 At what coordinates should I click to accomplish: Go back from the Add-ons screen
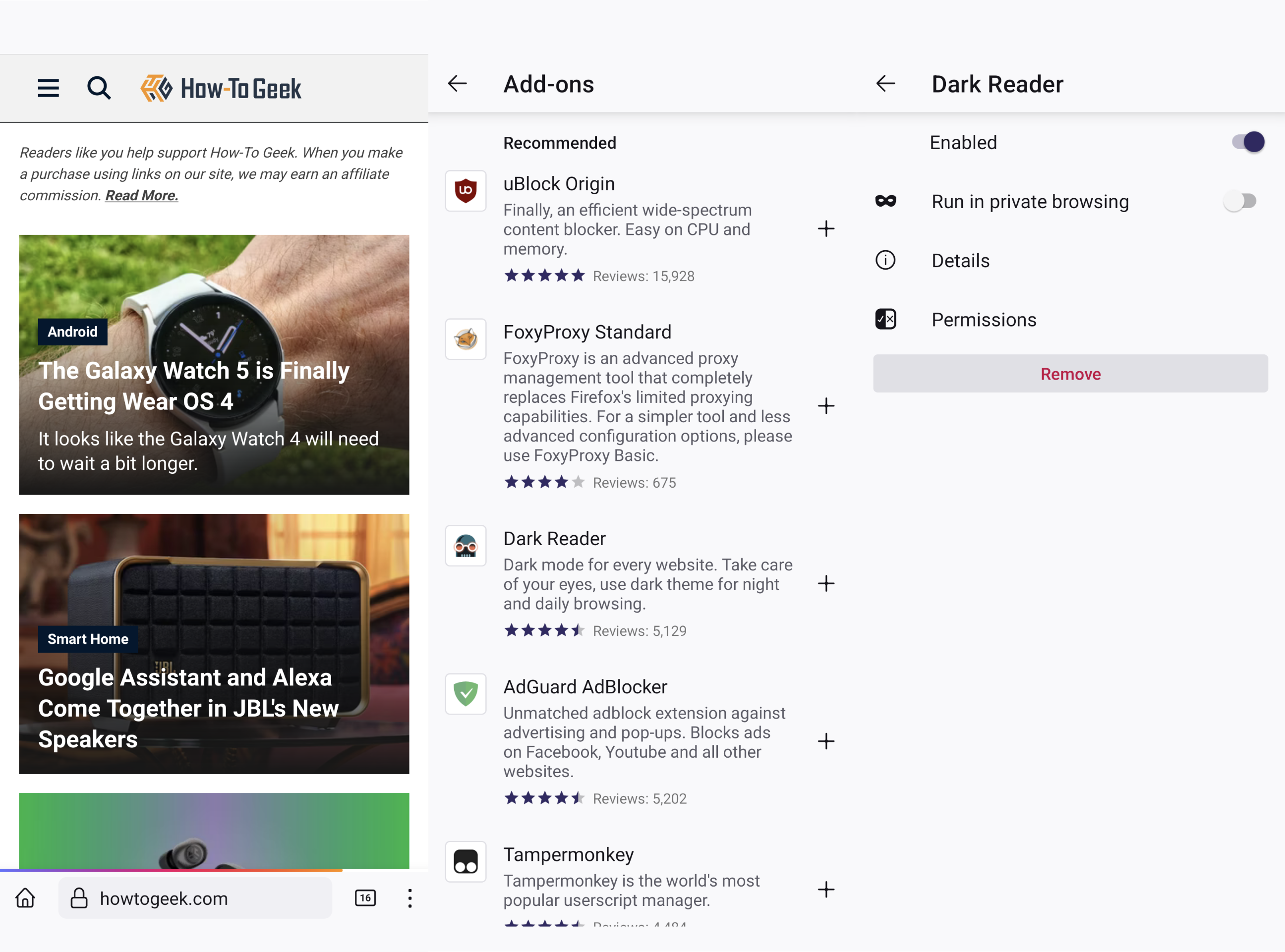457,84
